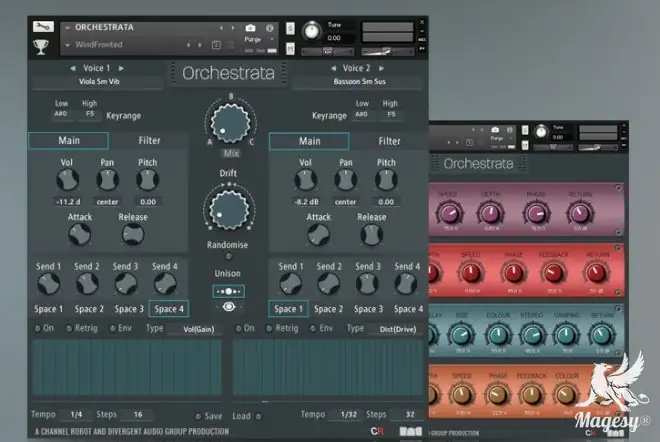Click Voice 2 Release knob
Viewport: 660px width, 442px height.
[x=371, y=235]
